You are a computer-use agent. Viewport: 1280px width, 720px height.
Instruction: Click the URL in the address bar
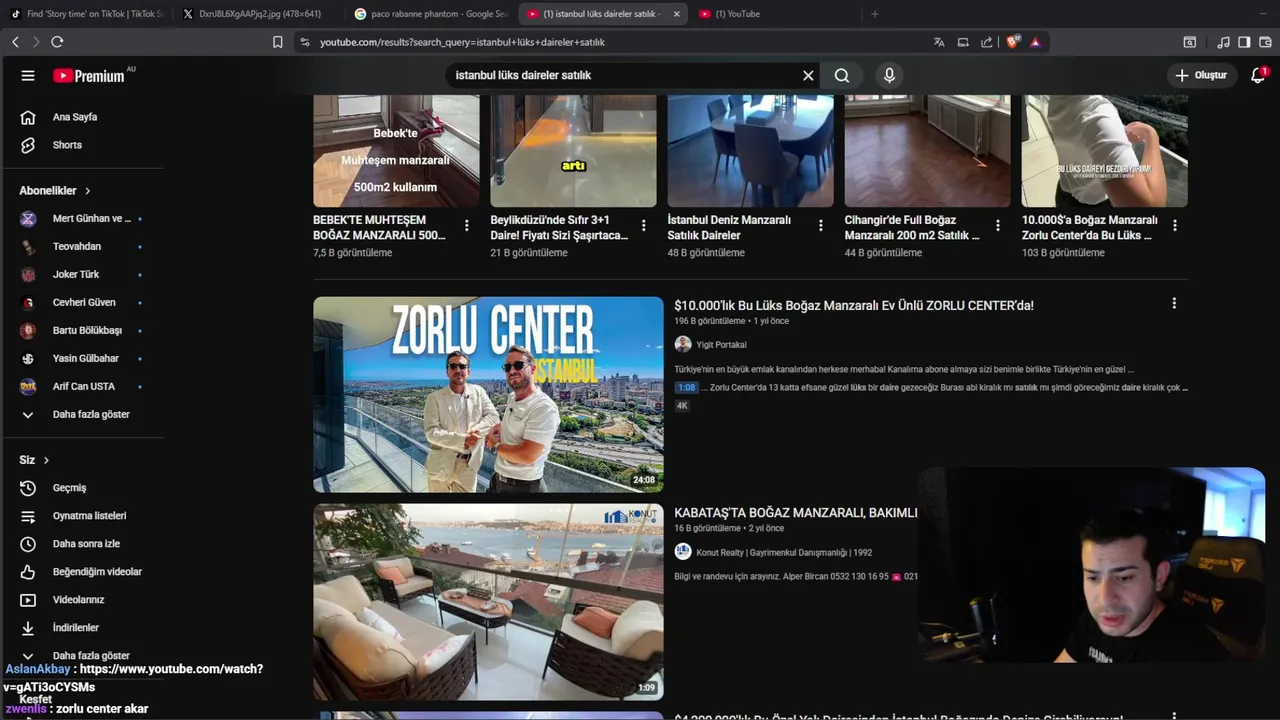point(462,42)
